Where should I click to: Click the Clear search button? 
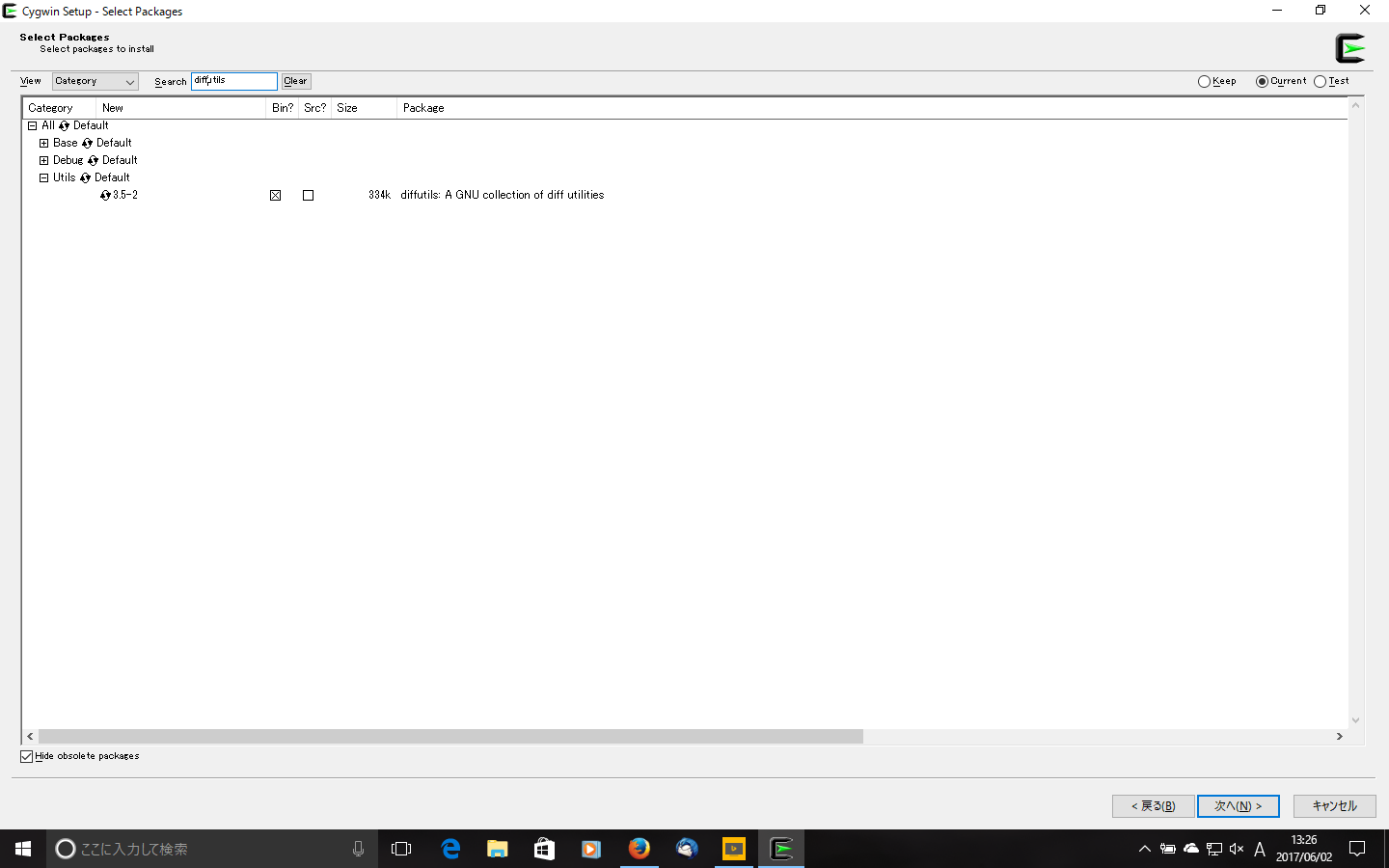click(x=296, y=82)
